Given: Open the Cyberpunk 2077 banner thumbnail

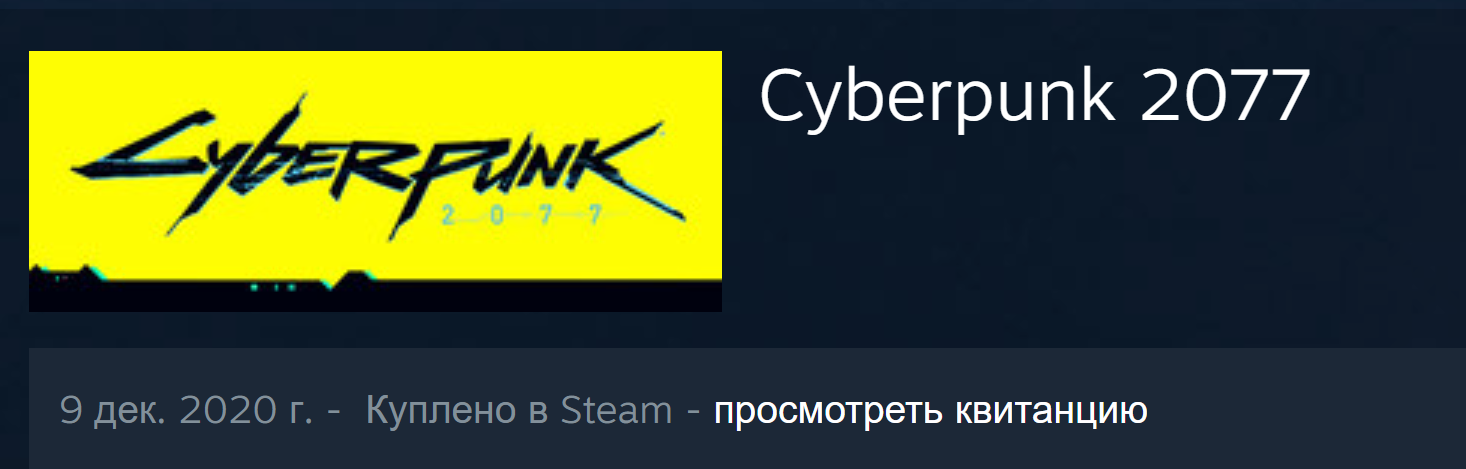Looking at the screenshot, I should [375, 181].
